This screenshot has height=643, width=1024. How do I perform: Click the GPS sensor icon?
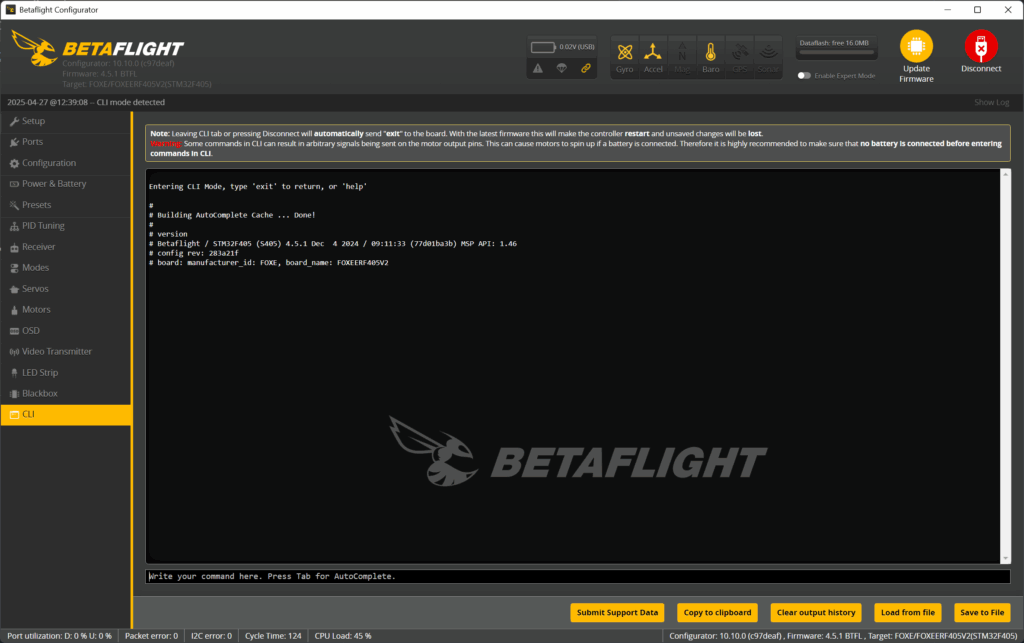pos(739,52)
